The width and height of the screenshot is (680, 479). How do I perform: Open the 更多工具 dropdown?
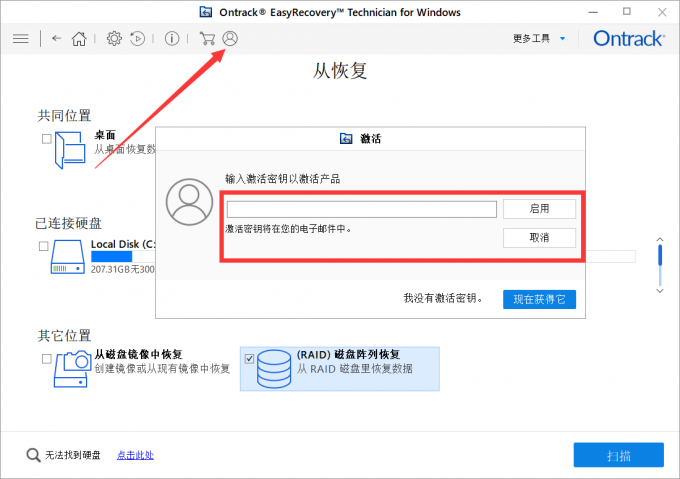539,39
